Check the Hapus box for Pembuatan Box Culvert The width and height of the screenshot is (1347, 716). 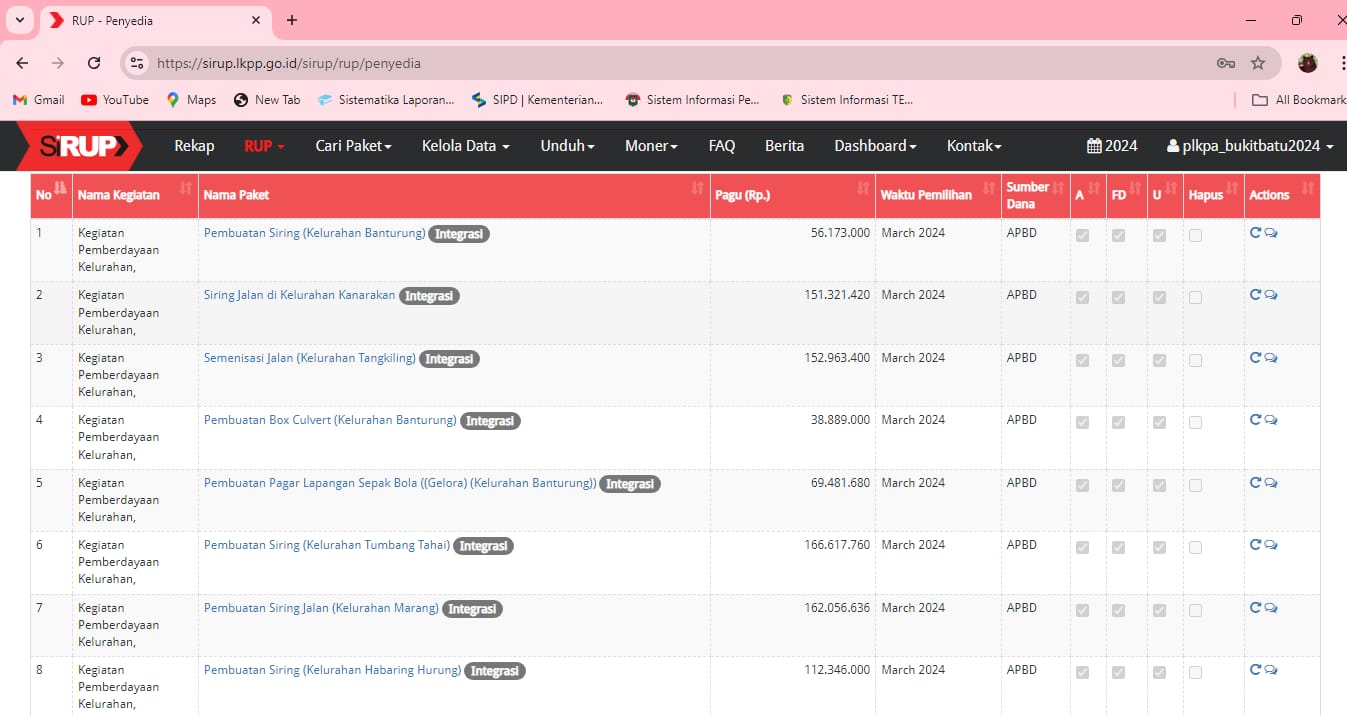[x=1195, y=423]
